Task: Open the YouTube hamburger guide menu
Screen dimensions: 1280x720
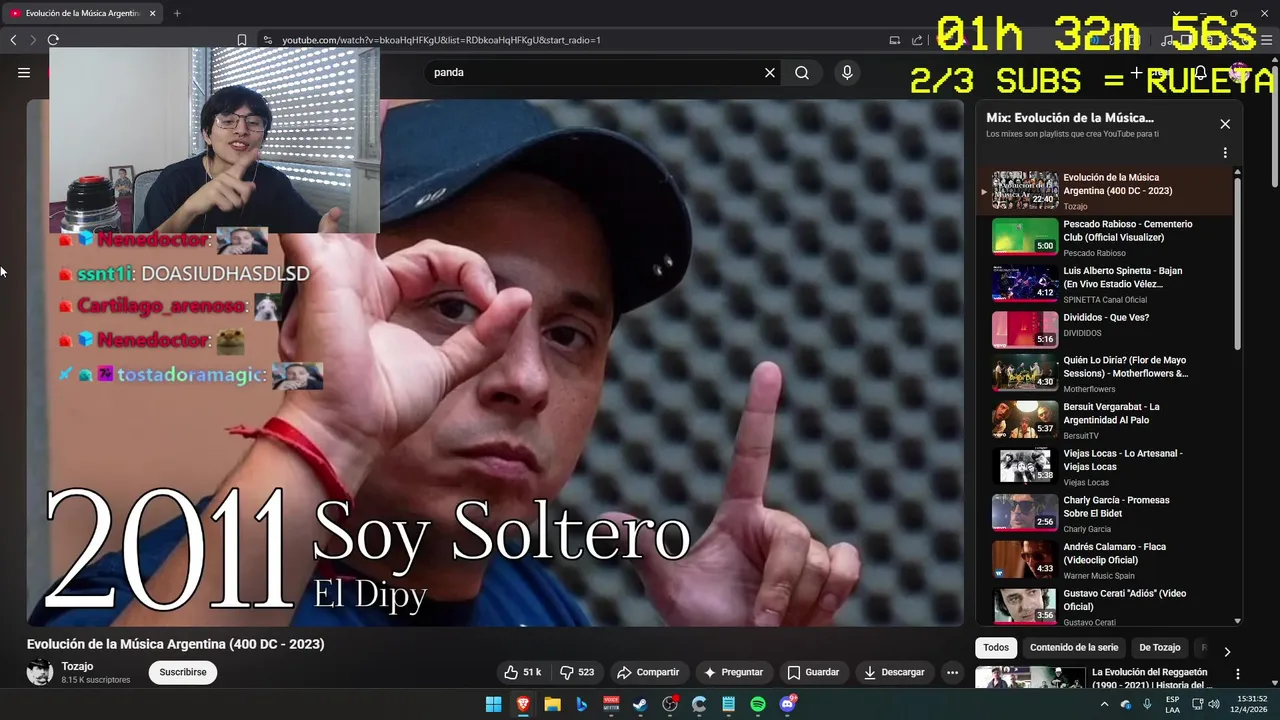Action: pyautogui.click(x=24, y=72)
